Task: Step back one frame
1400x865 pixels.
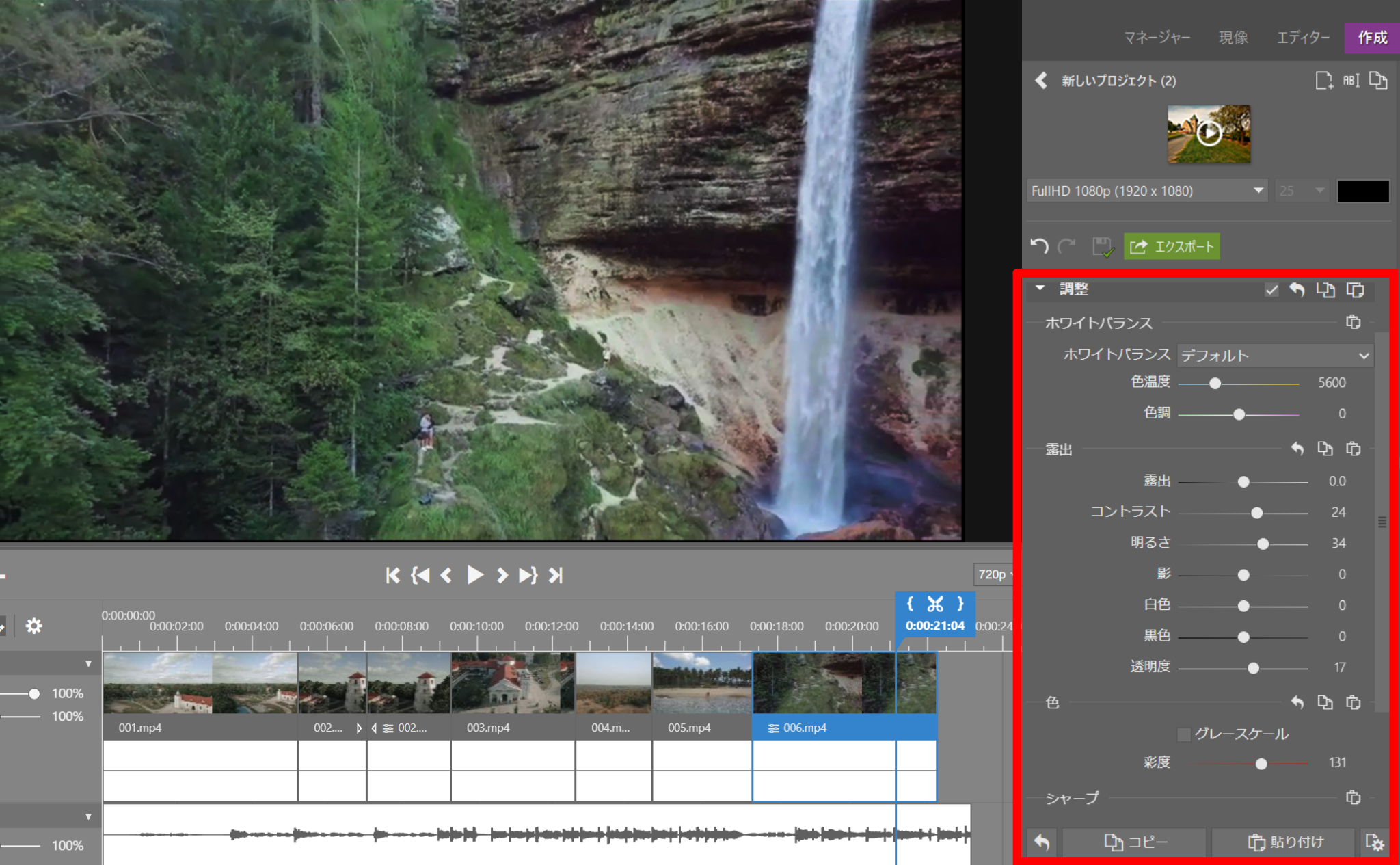Action: click(446, 576)
